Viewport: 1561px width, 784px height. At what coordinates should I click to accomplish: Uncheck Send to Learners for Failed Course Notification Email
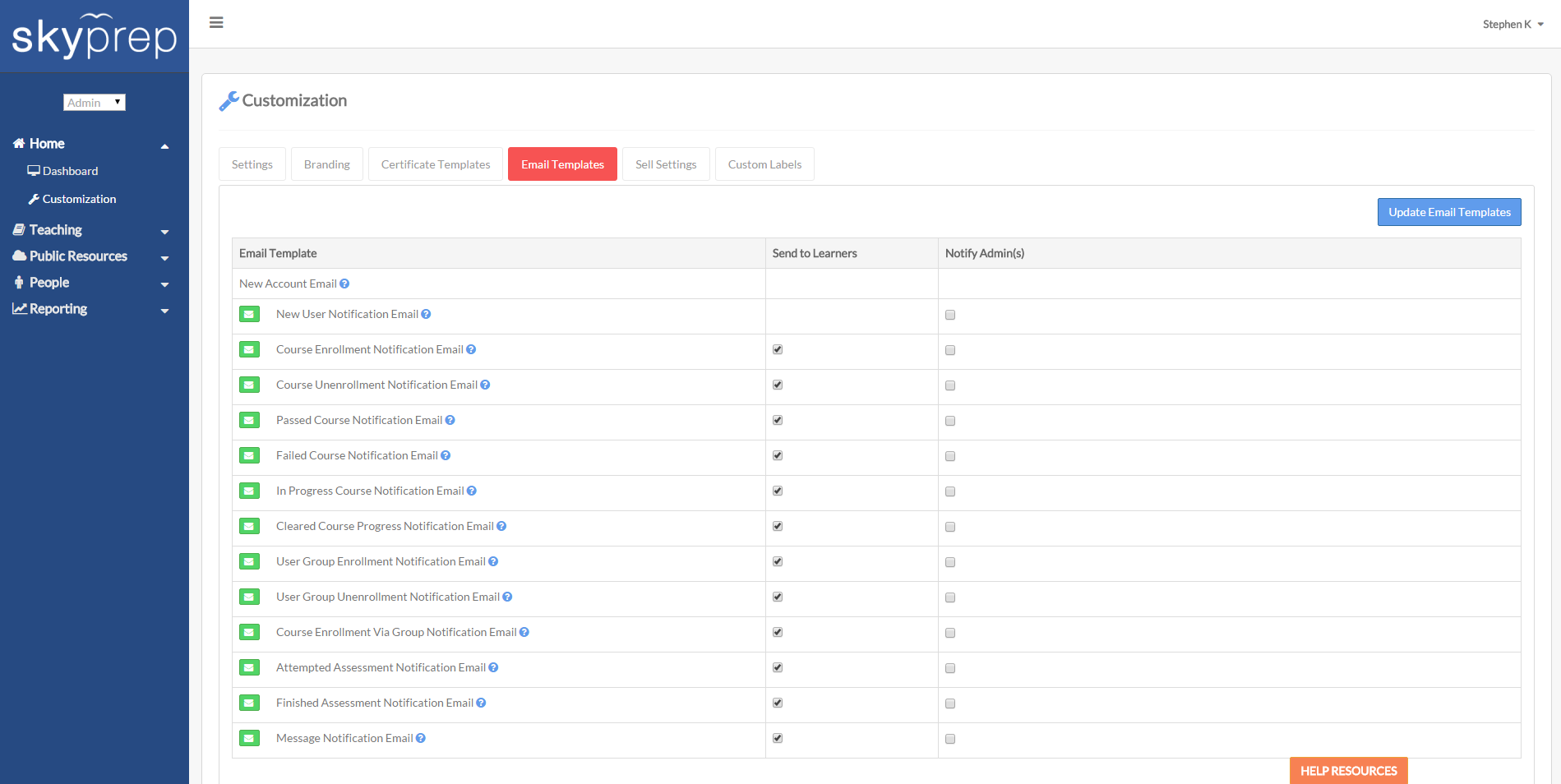pyautogui.click(x=778, y=455)
